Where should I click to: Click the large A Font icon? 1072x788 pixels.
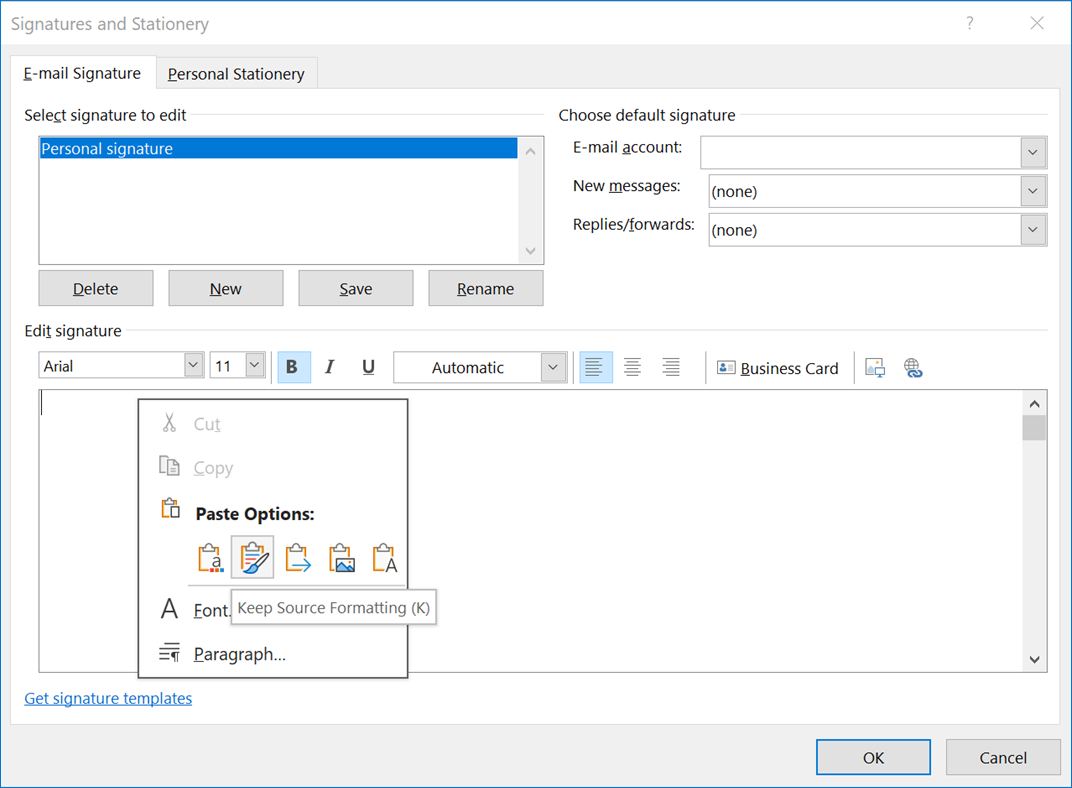pyautogui.click(x=169, y=608)
